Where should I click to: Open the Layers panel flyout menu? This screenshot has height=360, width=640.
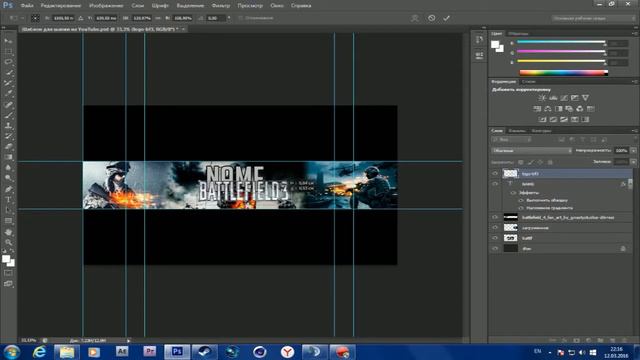coord(635,131)
